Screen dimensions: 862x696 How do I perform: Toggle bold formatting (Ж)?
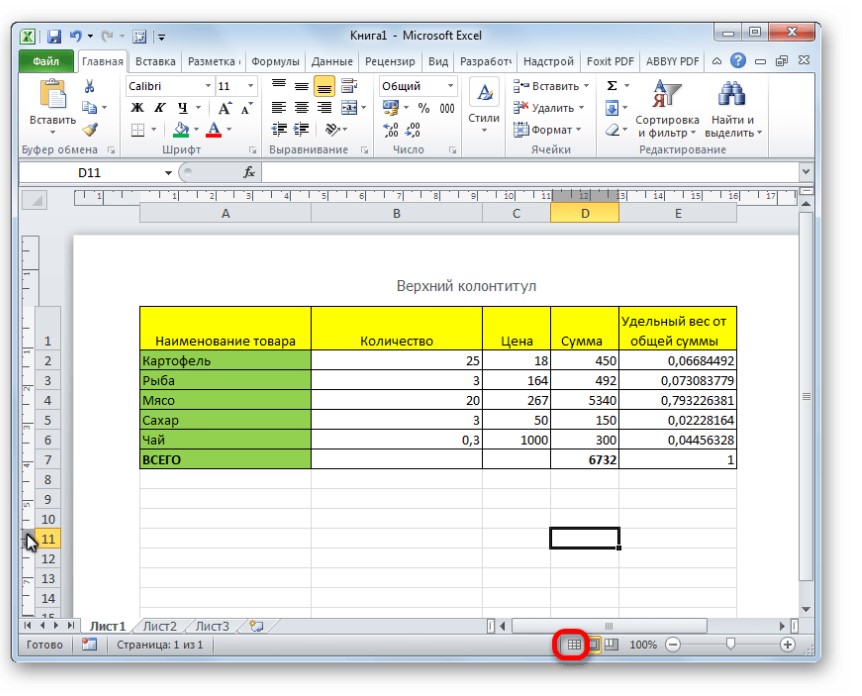137,109
